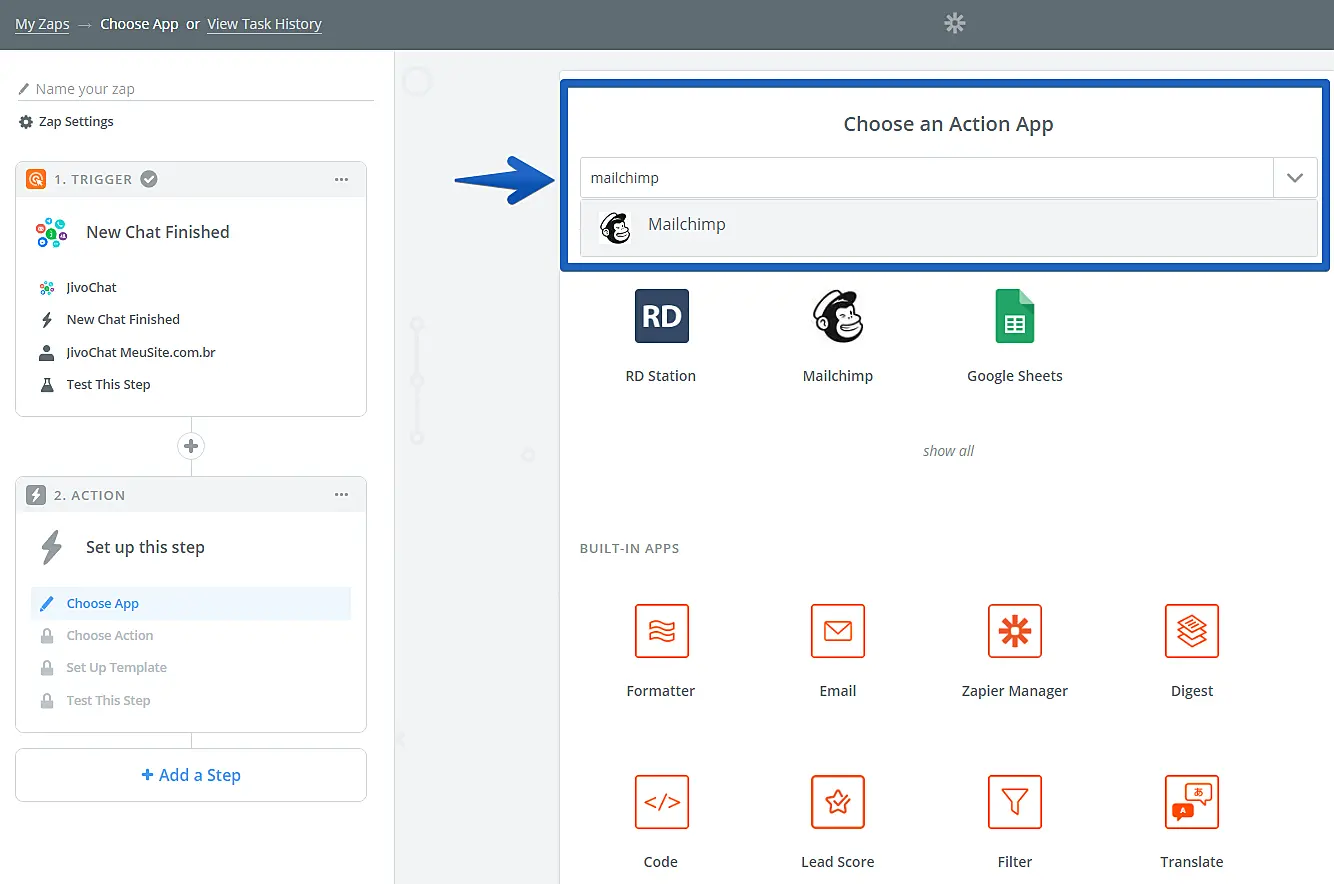
Task: Expand the action app search dropdown arrow
Action: coord(1295,178)
